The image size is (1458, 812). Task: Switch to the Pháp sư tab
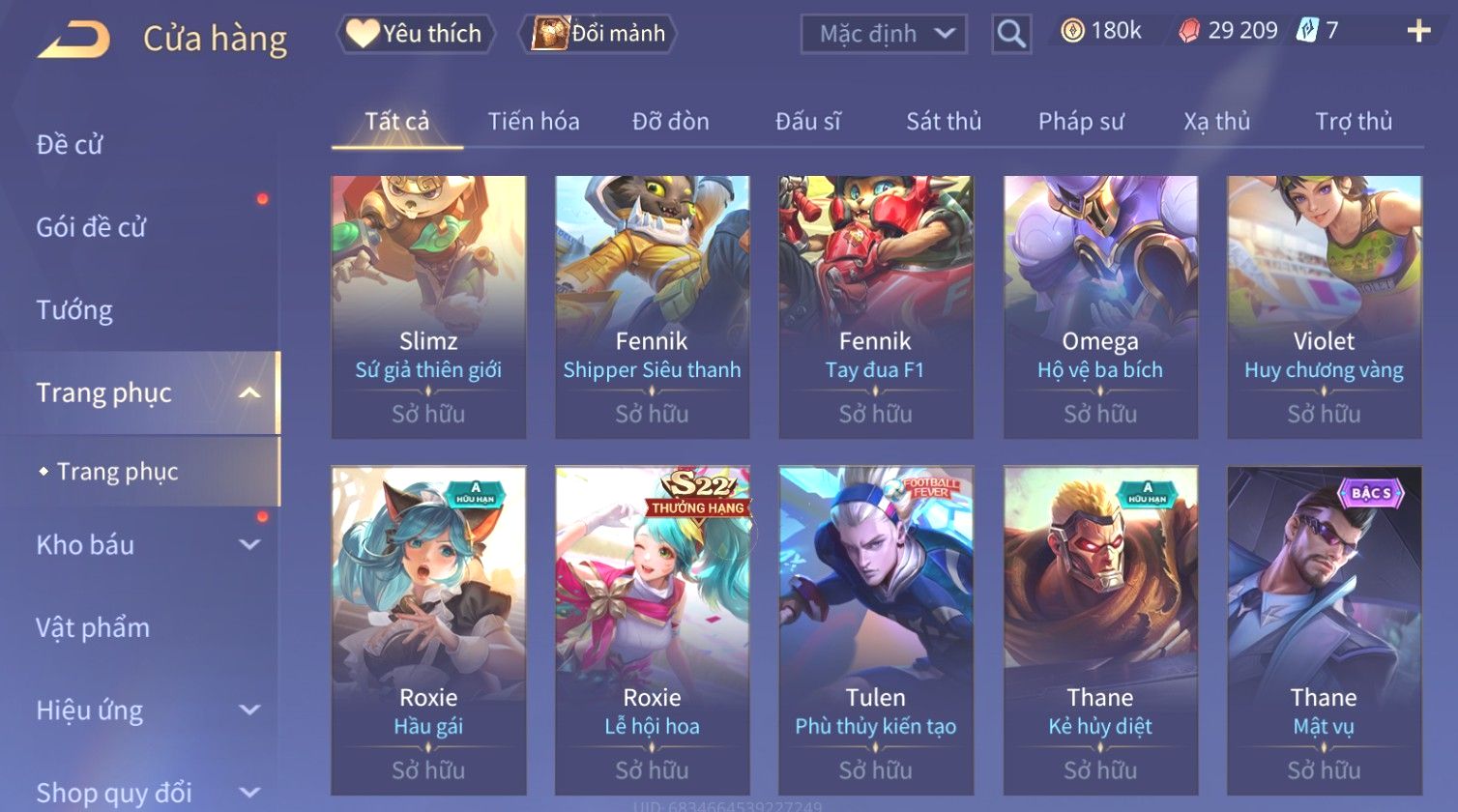point(1081,121)
